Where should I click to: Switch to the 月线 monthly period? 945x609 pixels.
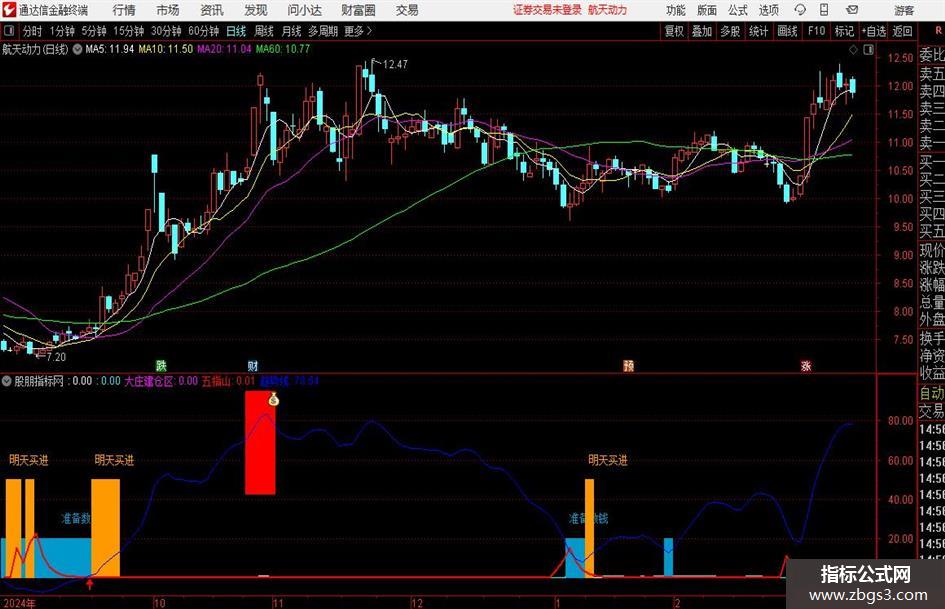pyautogui.click(x=292, y=31)
